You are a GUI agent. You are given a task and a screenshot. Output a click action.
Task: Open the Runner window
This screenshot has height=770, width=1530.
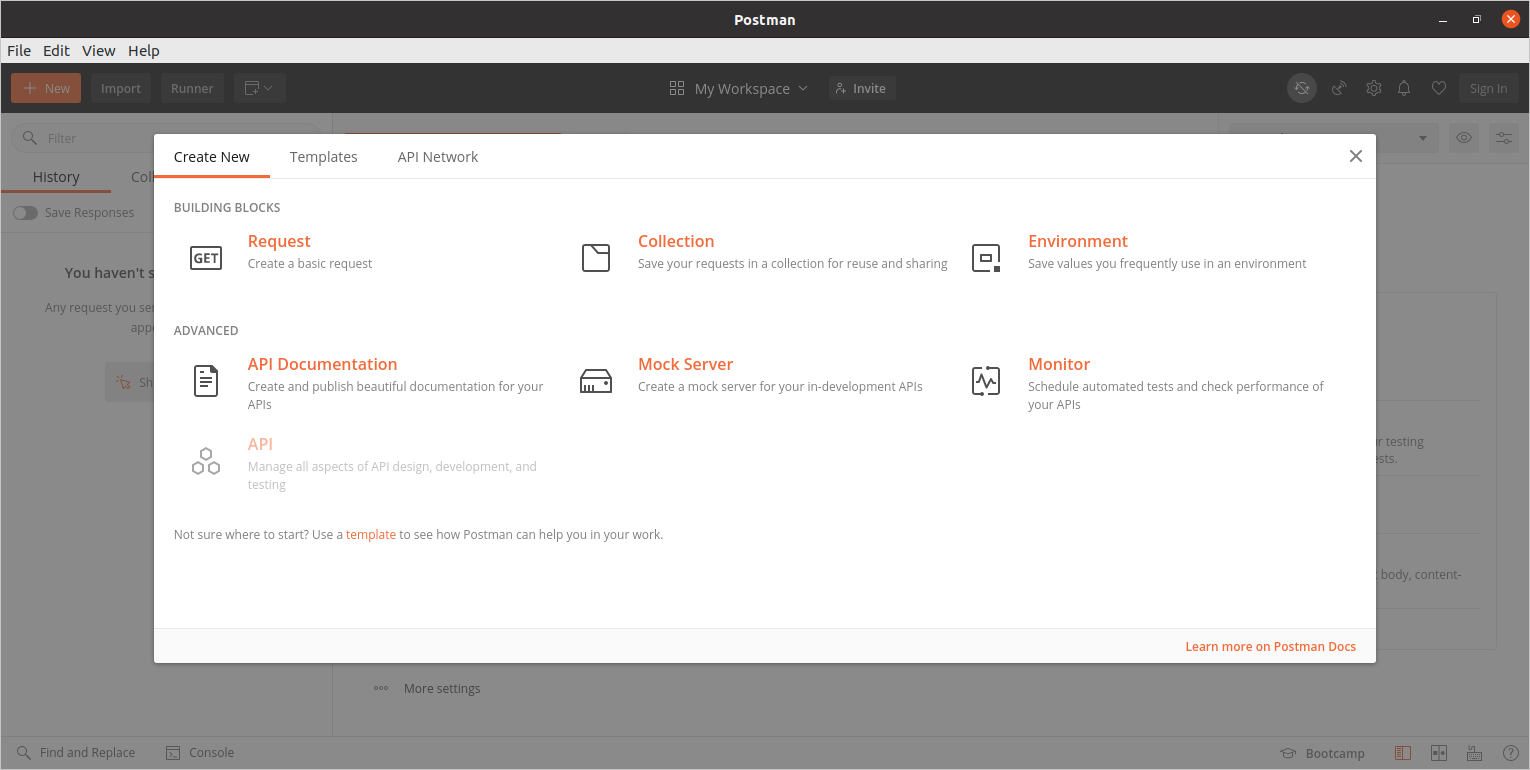click(192, 88)
